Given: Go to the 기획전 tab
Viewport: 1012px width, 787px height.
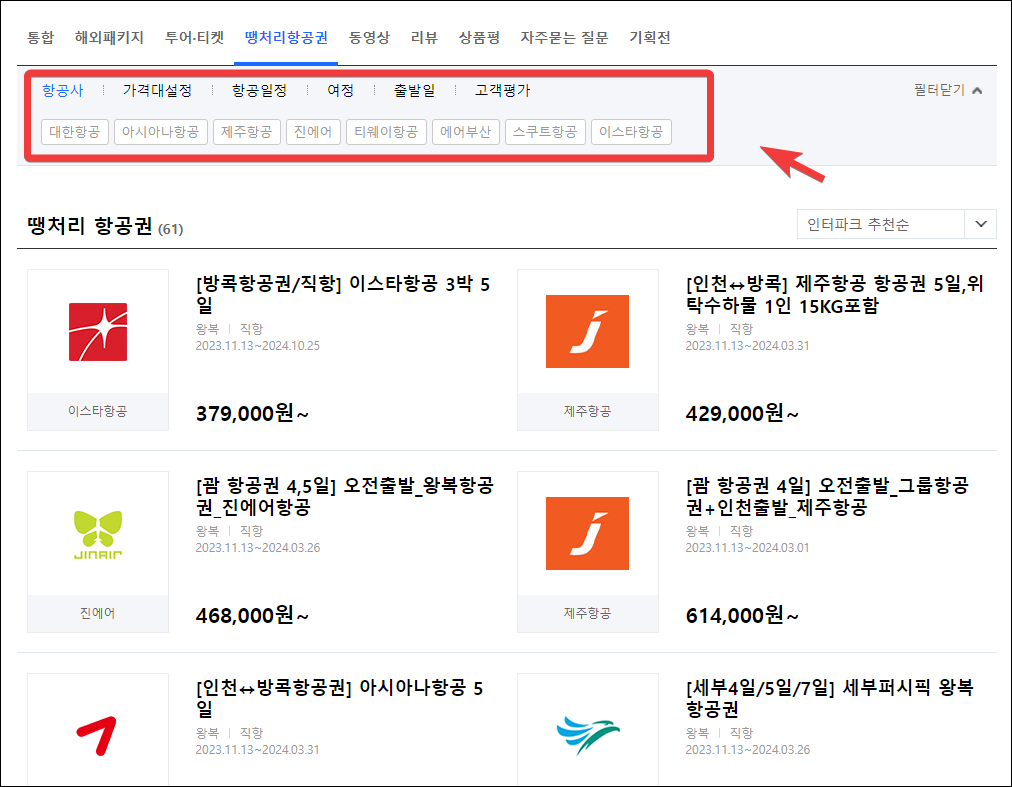Looking at the screenshot, I should [x=649, y=37].
